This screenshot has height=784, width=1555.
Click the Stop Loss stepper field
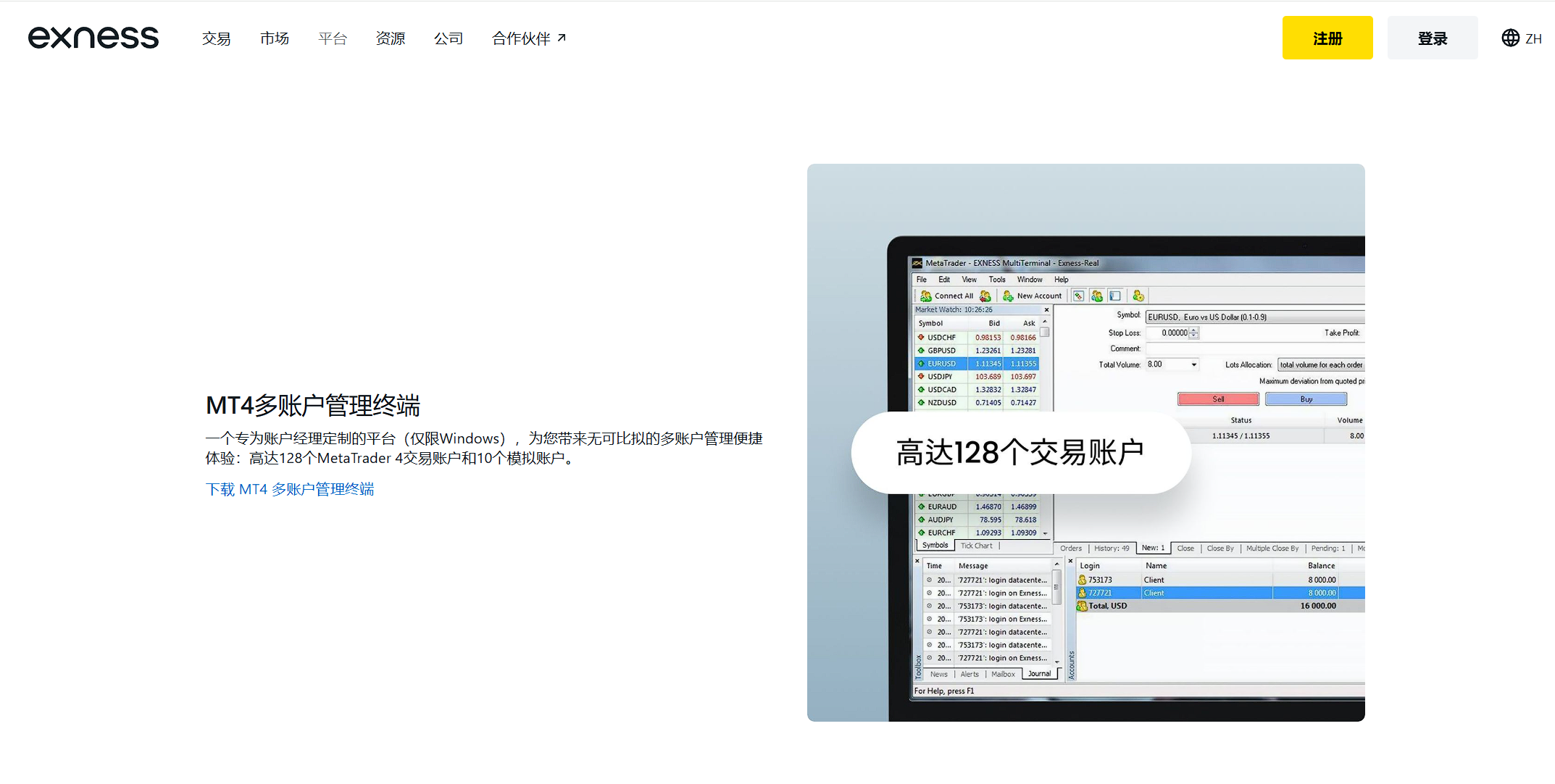tap(1172, 333)
